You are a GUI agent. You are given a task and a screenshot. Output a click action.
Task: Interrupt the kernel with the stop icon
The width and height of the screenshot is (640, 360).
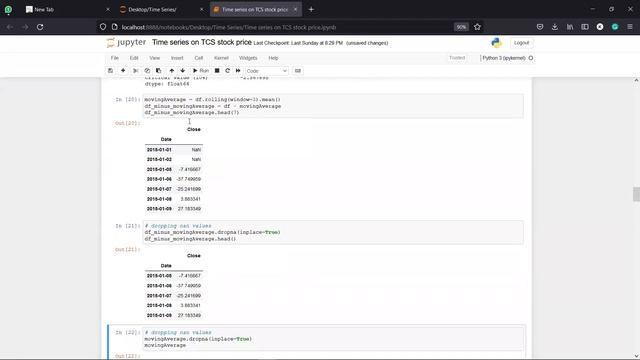(x=217, y=71)
